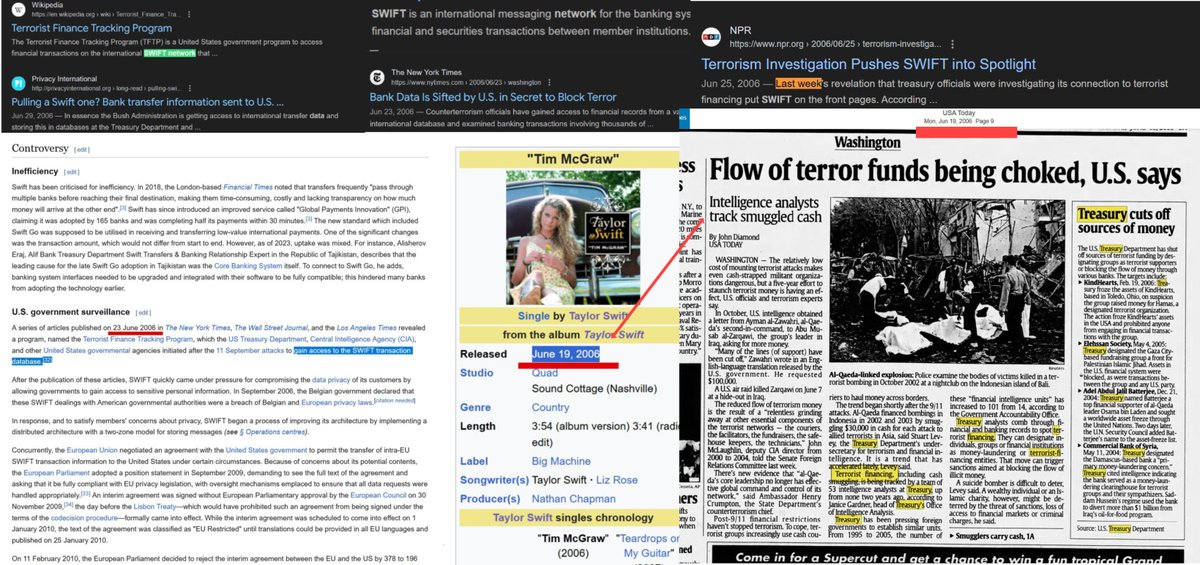Click the Wikipedia 'W' favicon in search results
Viewport: 1200px width, 565px height.
point(17,9)
